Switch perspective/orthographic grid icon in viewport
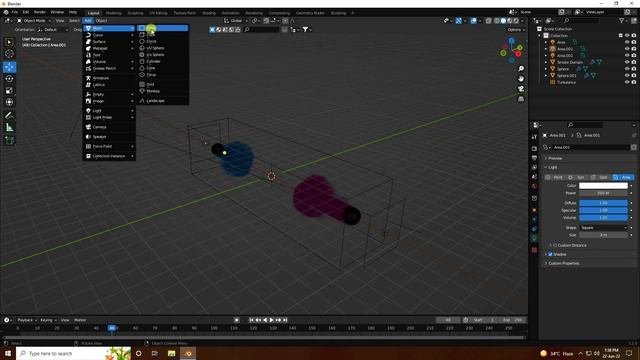 tap(521, 99)
